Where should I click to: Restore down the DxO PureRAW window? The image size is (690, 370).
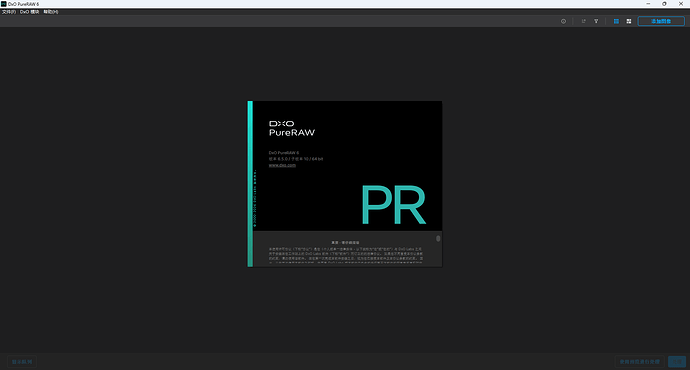[x=664, y=4]
